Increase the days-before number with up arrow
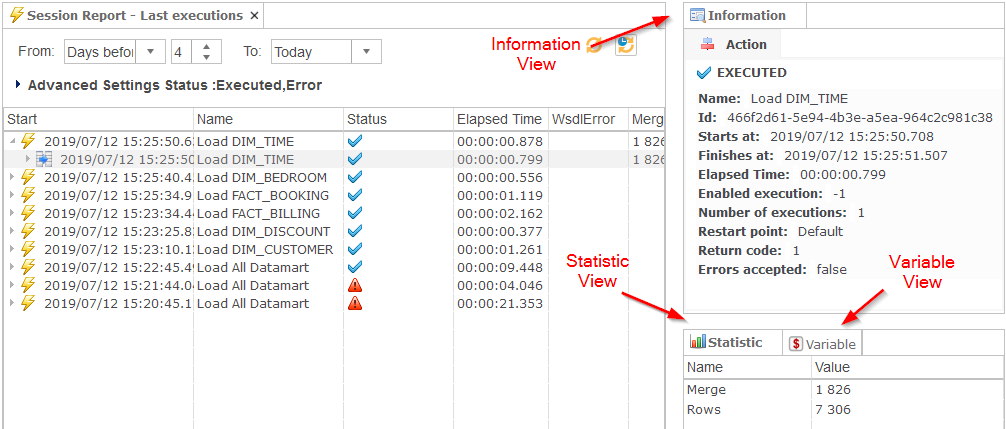The width and height of the screenshot is (1006, 429). pyautogui.click(x=206, y=47)
